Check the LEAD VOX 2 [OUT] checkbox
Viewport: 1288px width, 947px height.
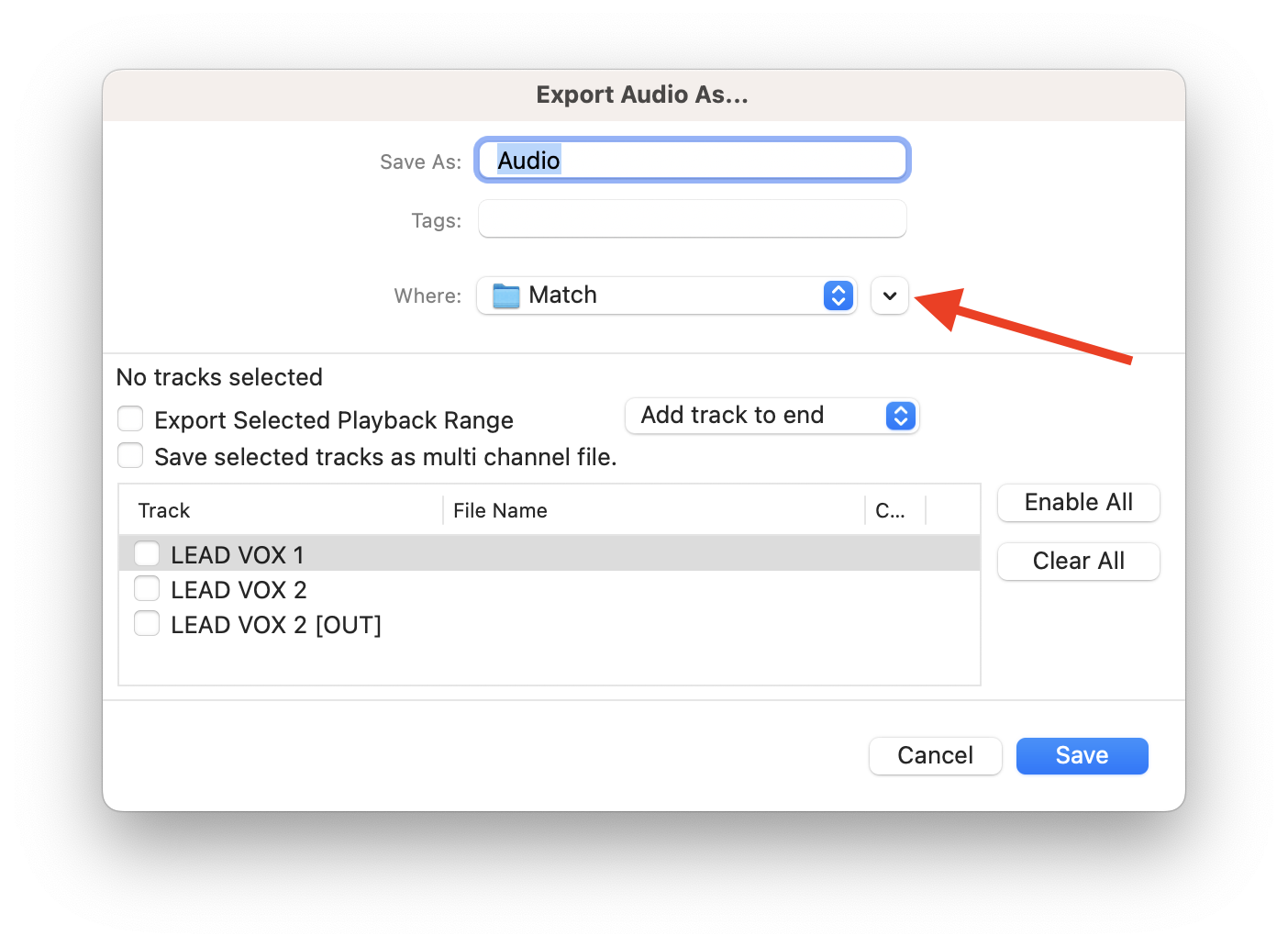pyautogui.click(x=147, y=624)
